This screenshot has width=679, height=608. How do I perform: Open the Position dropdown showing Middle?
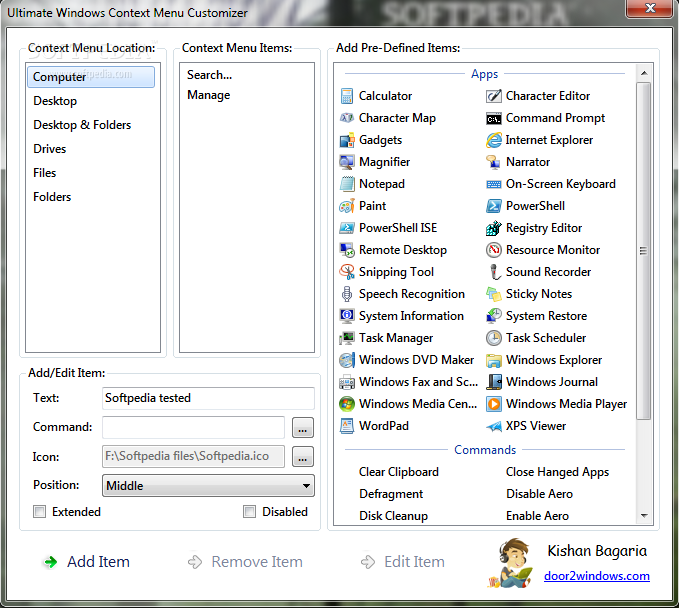click(208, 485)
